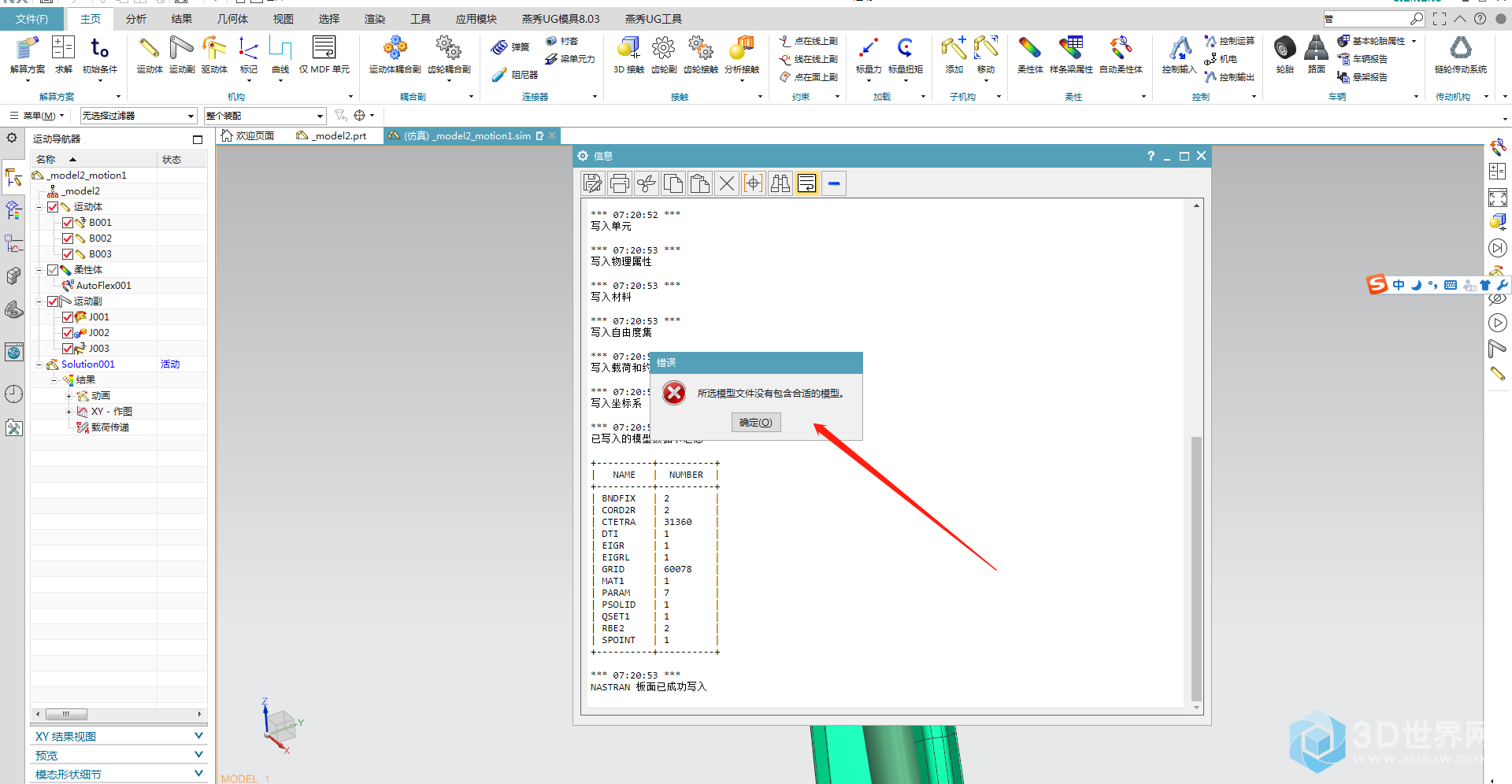The height and width of the screenshot is (784, 1512).
Task: Switch to the 分析 ribbon tab
Action: [x=136, y=19]
